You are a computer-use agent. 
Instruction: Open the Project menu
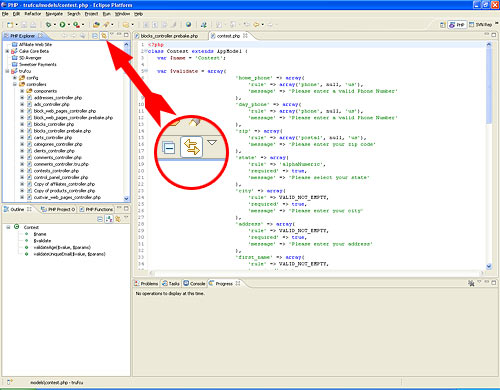[91, 14]
